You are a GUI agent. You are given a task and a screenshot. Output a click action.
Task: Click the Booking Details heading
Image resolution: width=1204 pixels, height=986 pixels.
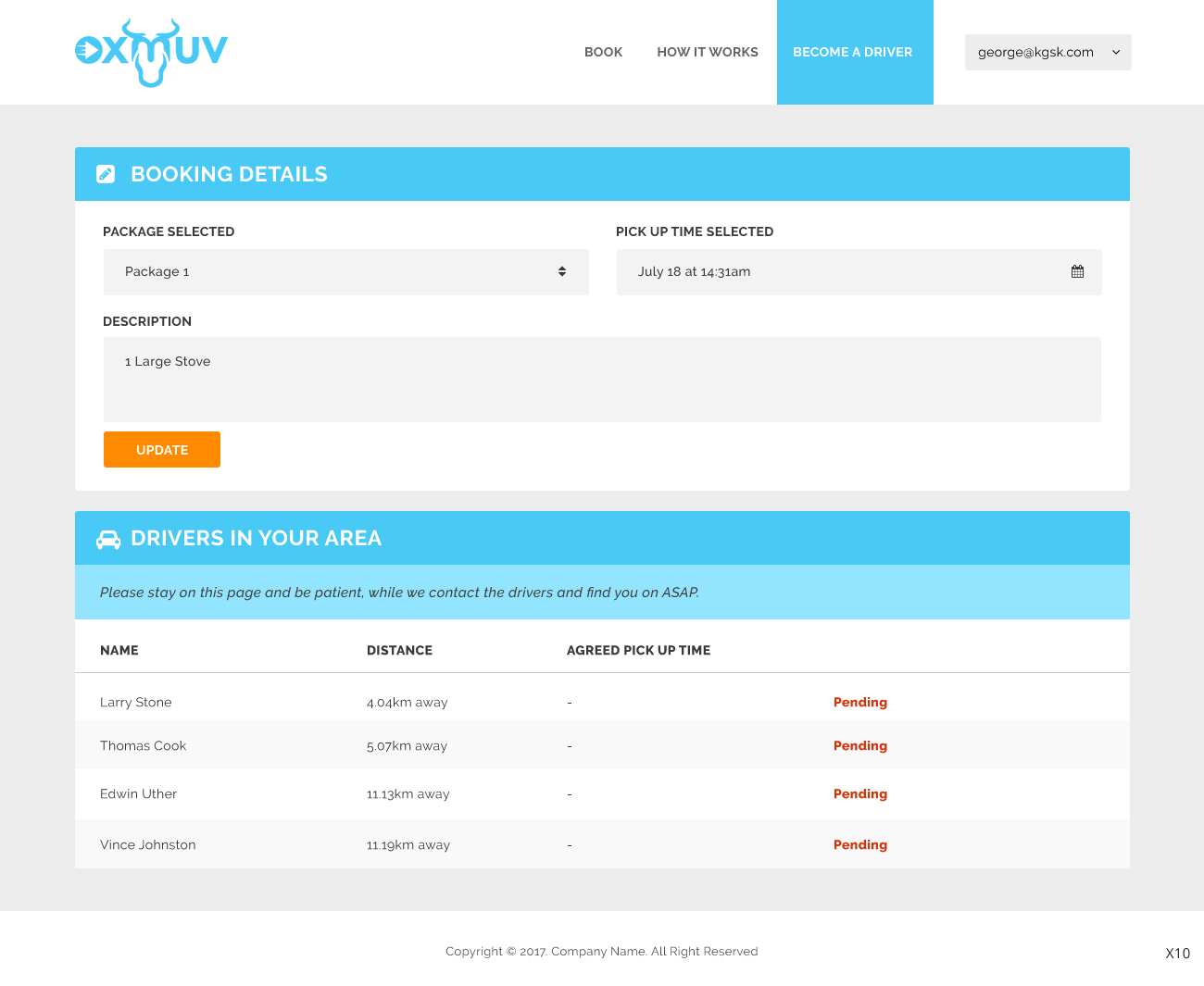click(x=230, y=174)
